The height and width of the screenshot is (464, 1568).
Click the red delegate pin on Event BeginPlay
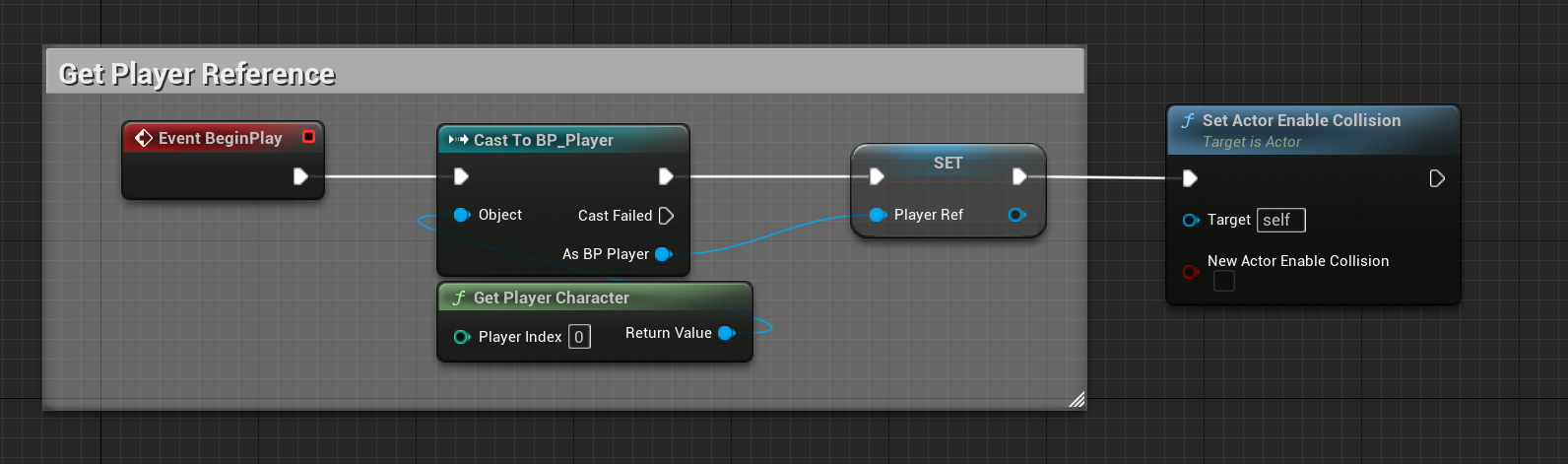308,137
